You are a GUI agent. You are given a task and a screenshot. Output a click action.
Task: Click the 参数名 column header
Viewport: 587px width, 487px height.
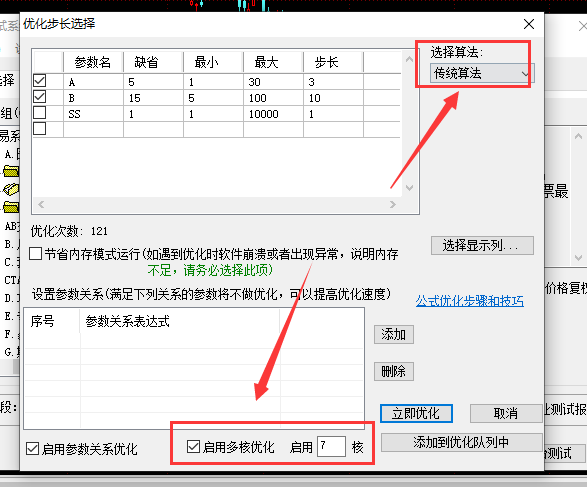(x=93, y=62)
